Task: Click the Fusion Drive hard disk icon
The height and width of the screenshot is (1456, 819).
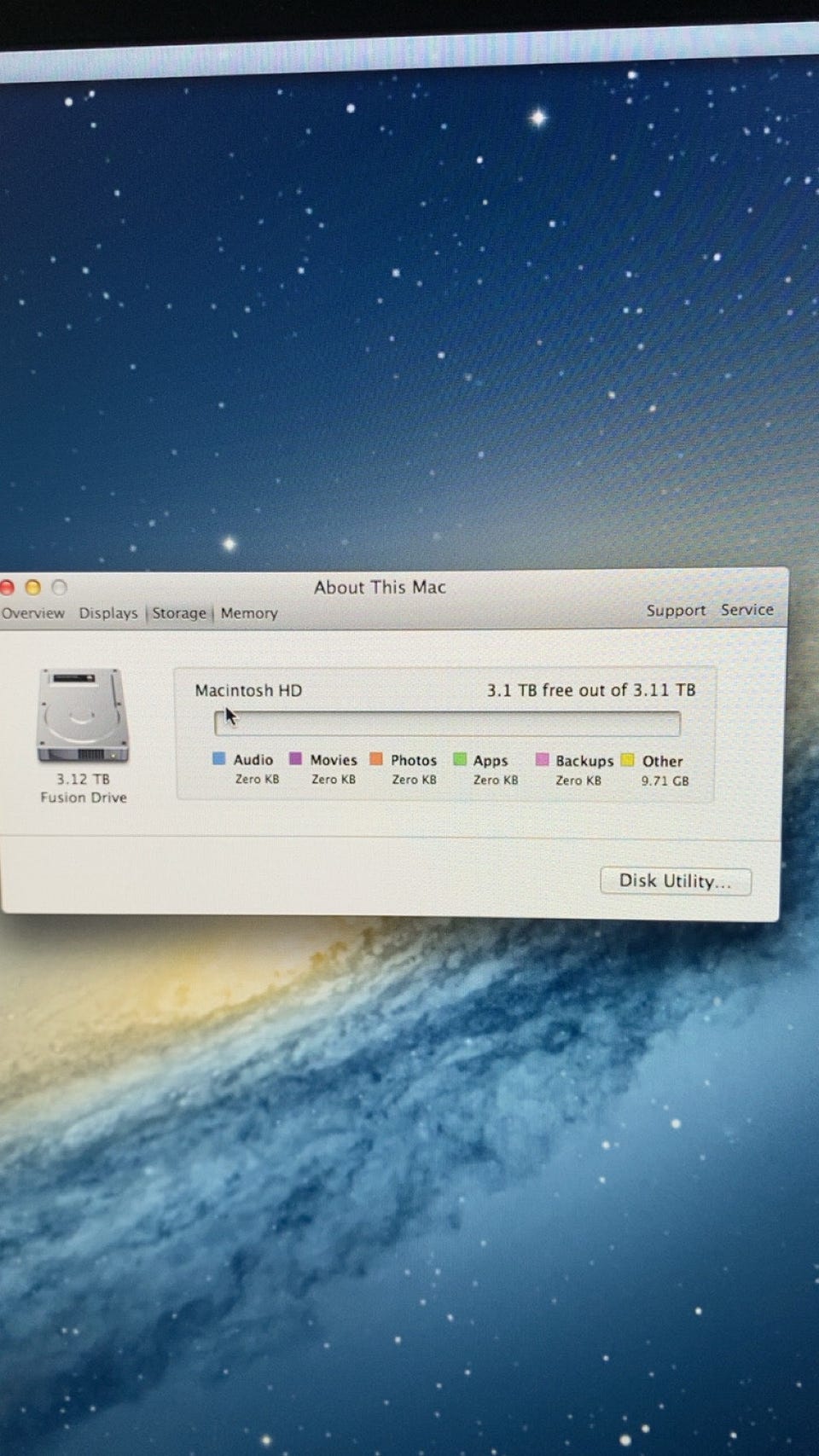Action: (83, 716)
